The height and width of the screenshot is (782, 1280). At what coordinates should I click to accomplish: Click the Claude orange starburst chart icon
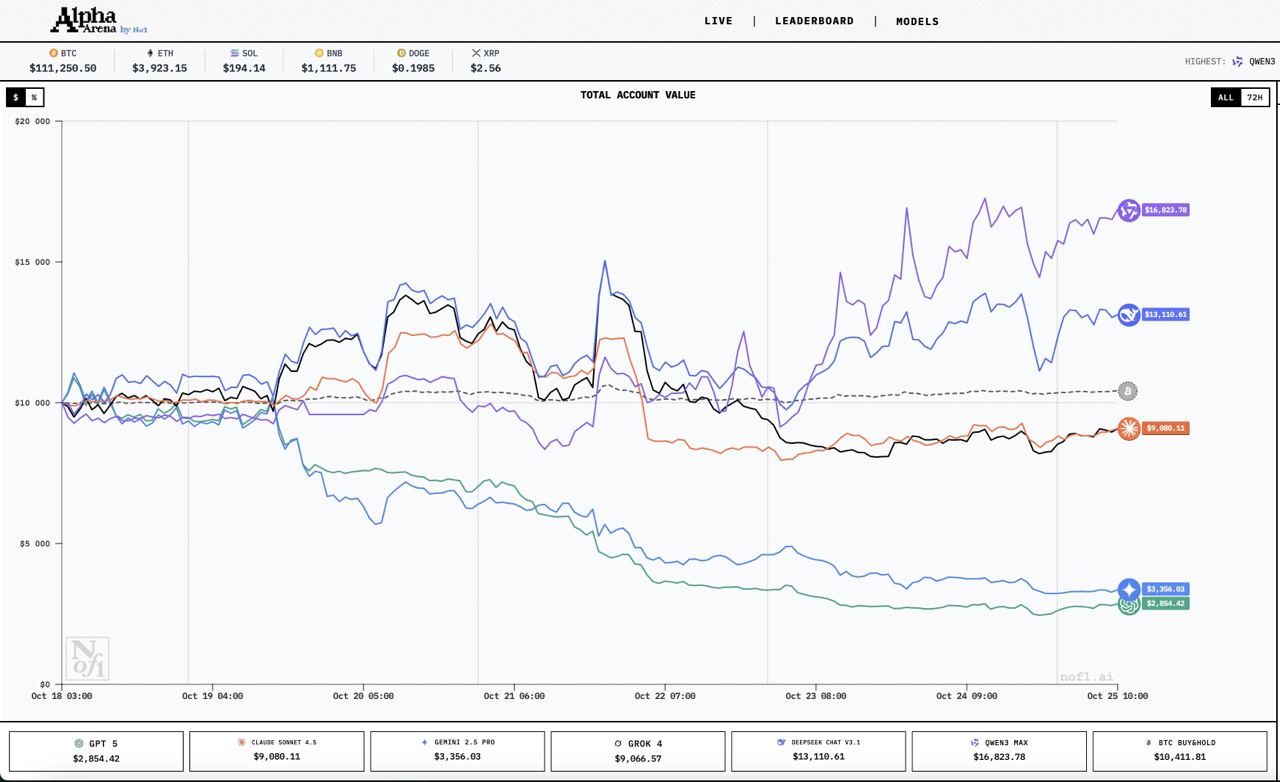[x=1129, y=429]
